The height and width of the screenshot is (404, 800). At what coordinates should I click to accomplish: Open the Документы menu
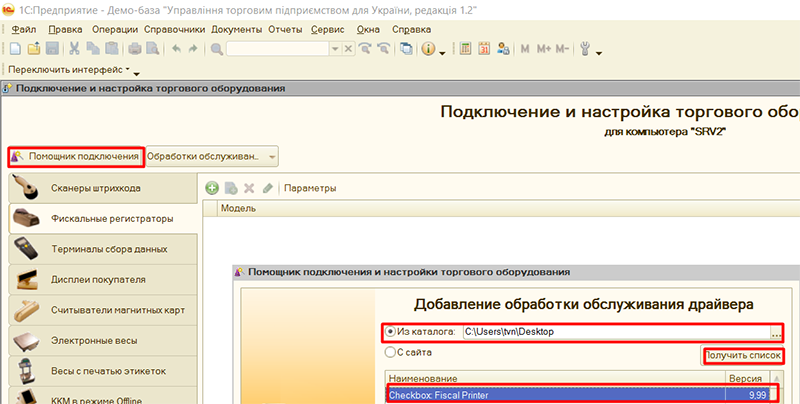tap(237, 29)
